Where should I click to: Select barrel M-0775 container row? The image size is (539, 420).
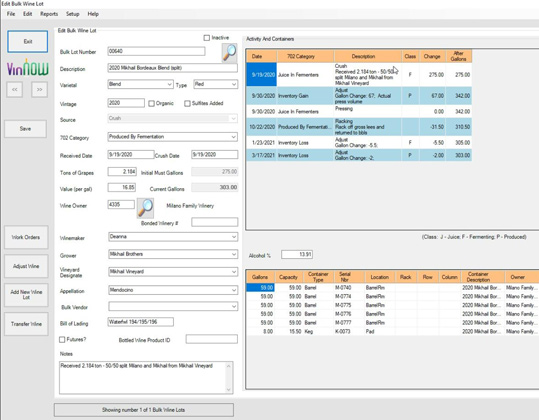coord(393,305)
